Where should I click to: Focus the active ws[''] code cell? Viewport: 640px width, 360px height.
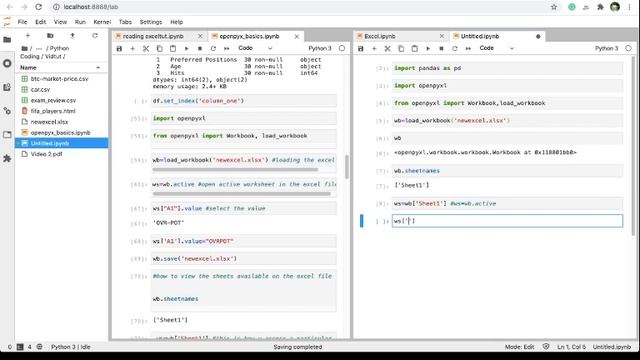click(507, 221)
